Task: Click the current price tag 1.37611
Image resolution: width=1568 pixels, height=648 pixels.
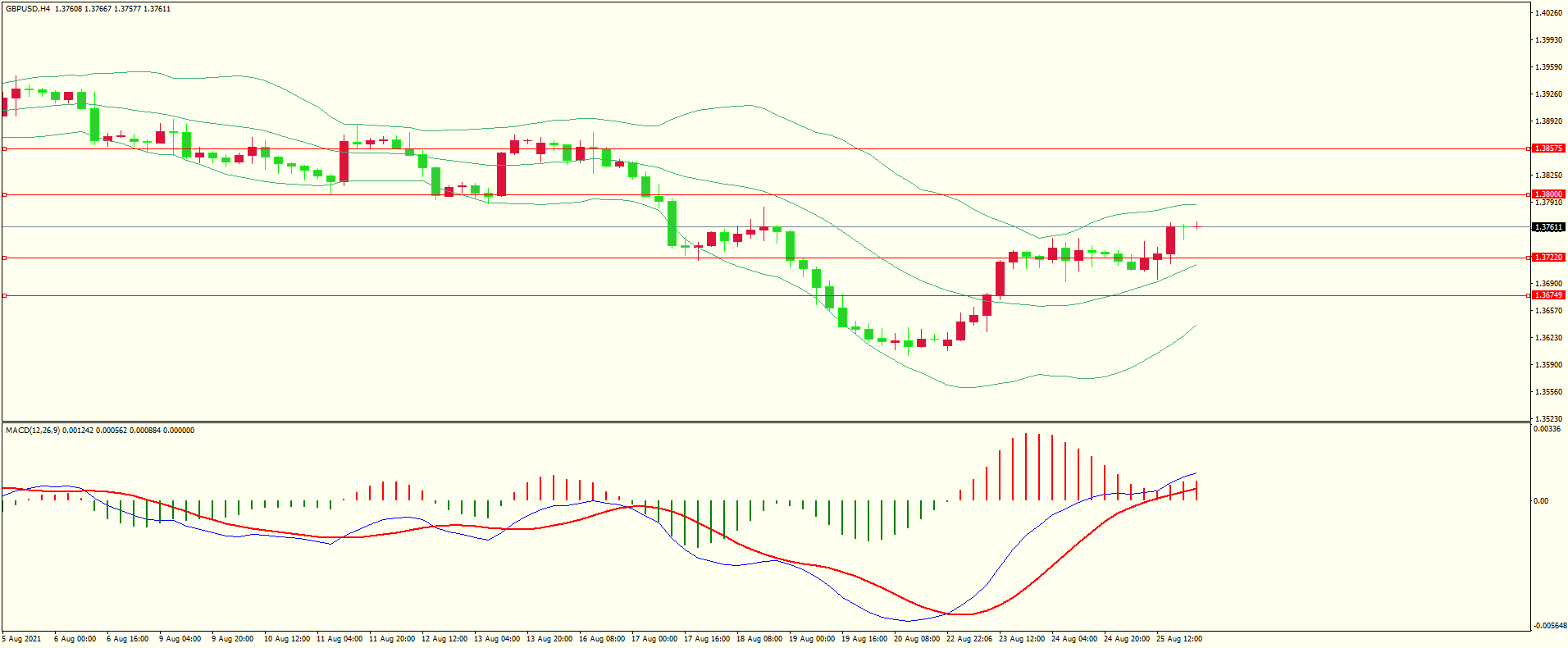Action: pyautogui.click(x=1549, y=227)
